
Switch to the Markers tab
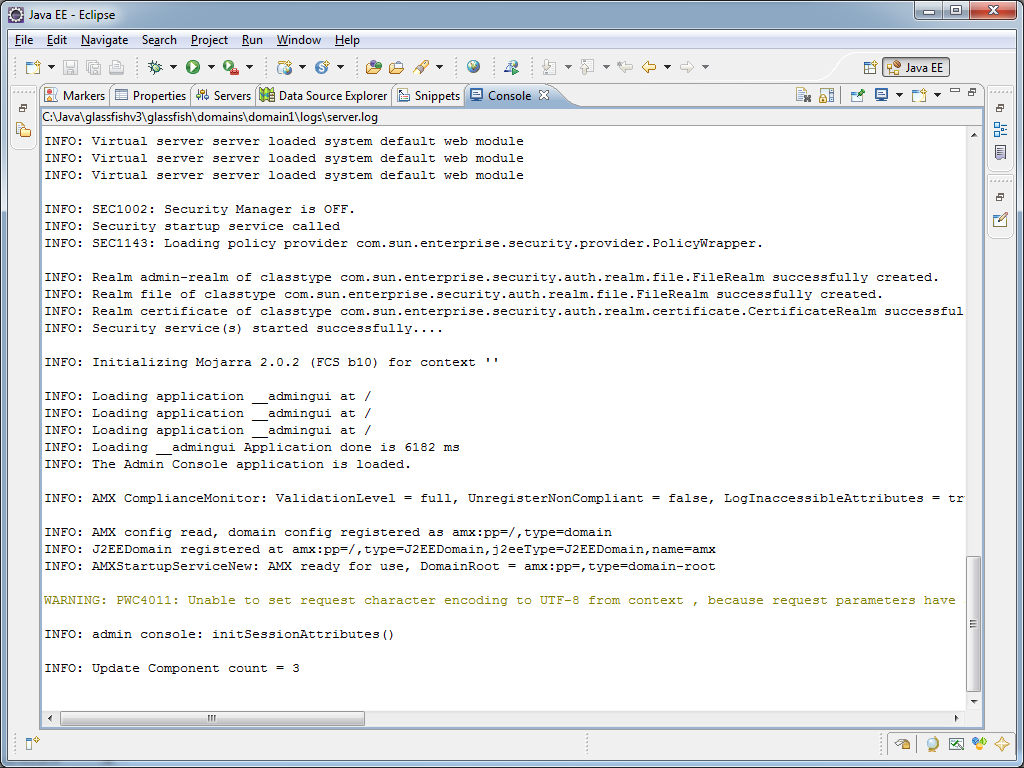click(x=74, y=95)
